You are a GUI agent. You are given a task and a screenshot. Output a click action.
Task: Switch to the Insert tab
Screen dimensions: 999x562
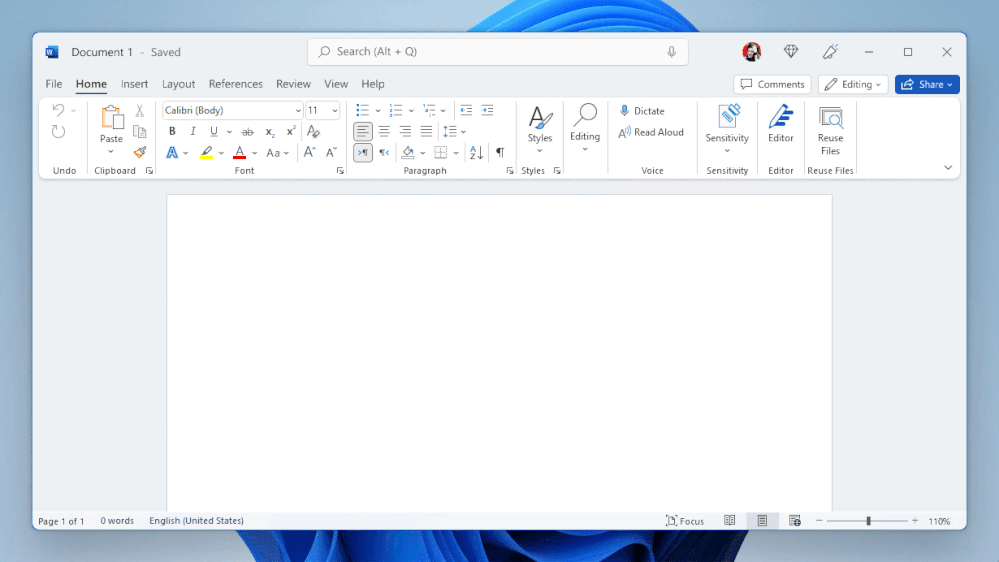pyautogui.click(x=134, y=84)
